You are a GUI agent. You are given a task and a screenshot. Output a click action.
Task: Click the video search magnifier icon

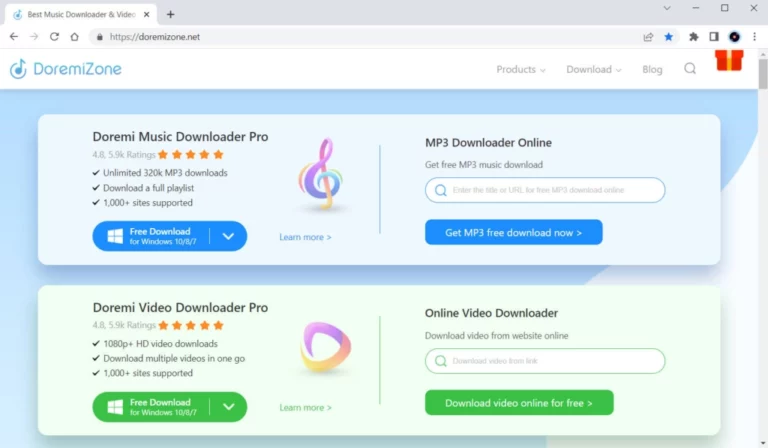[x=441, y=361]
